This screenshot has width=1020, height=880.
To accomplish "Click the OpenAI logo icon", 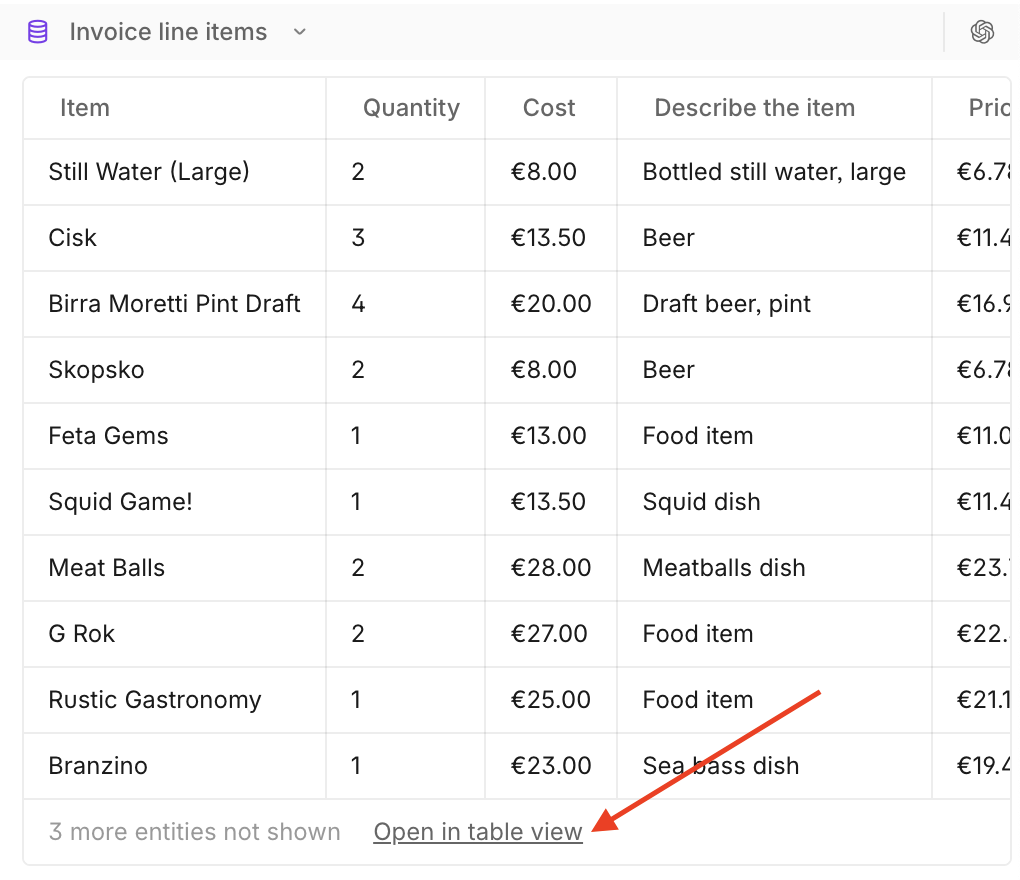I will pos(982,32).
